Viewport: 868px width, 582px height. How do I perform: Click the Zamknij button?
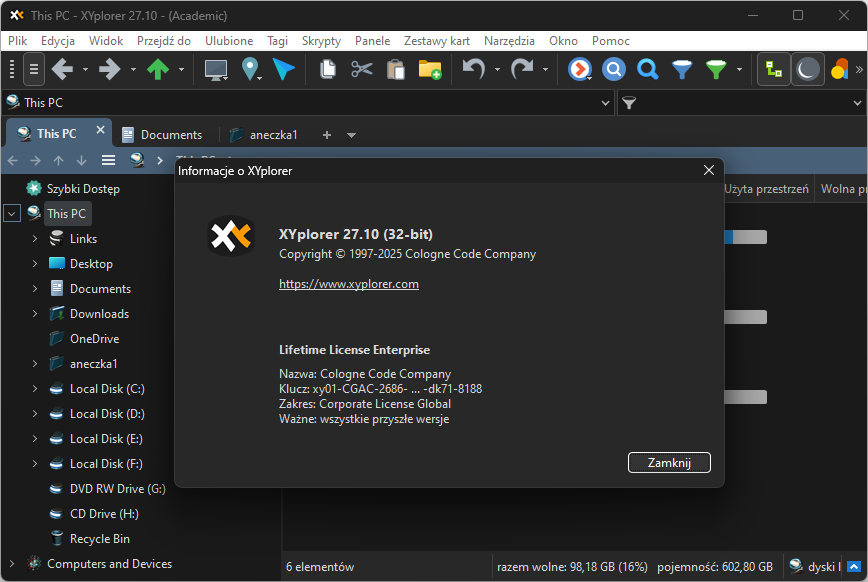tap(669, 462)
